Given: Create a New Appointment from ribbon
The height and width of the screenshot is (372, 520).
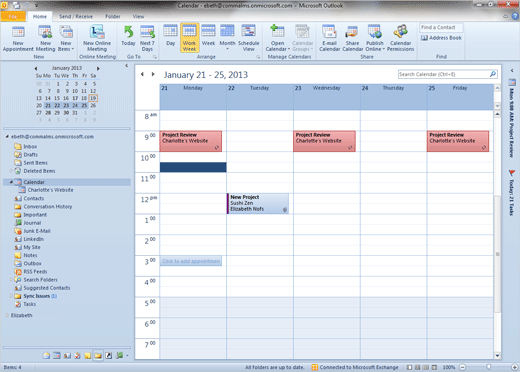Looking at the screenshot, I should (x=18, y=39).
